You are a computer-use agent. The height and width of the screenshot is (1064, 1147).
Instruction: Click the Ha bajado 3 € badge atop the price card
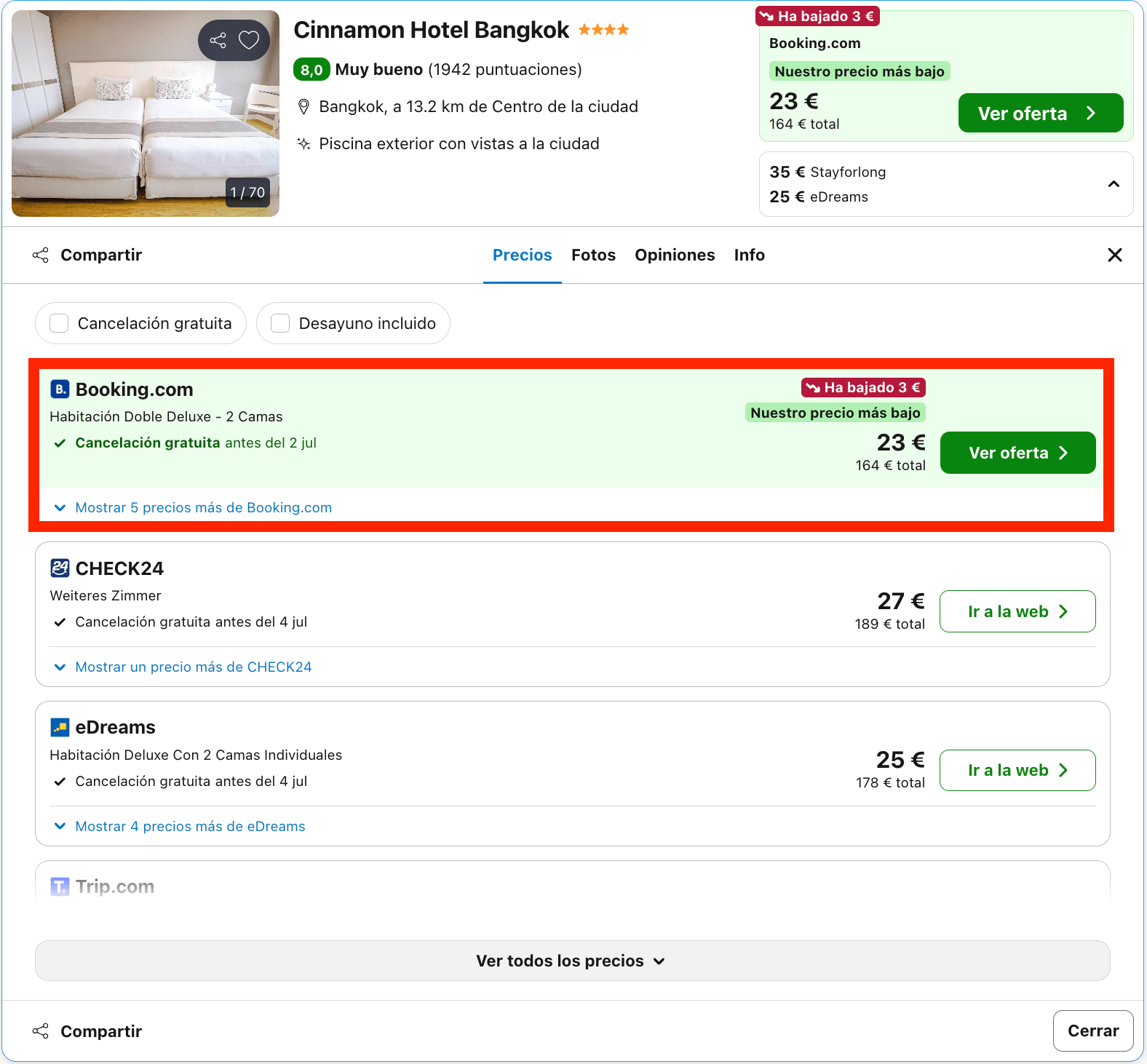pos(817,16)
